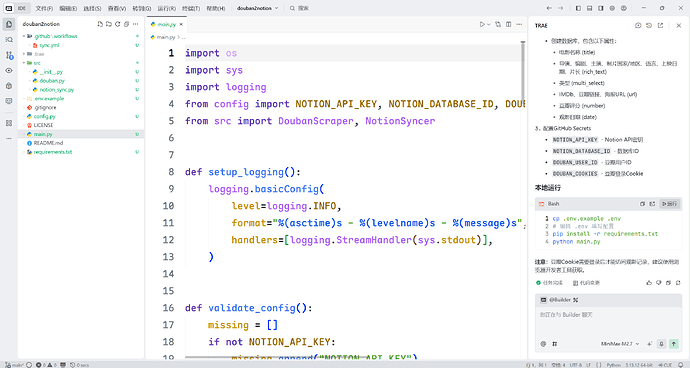
Task: Toggle the right sidebar layout icon
Action: point(601,8)
